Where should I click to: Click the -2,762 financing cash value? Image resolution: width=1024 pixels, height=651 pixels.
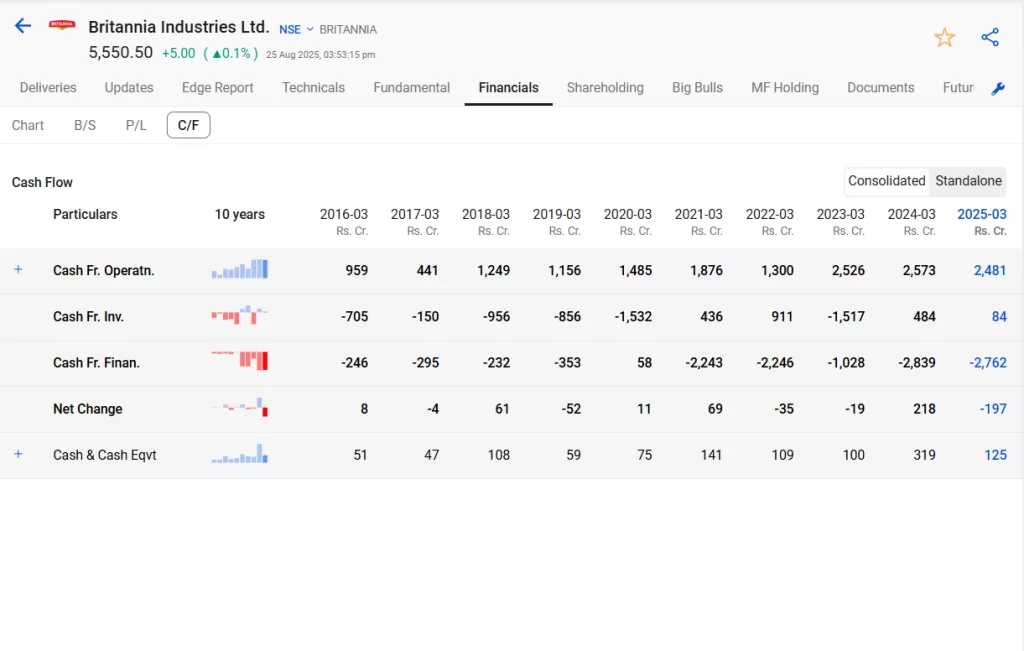point(988,363)
